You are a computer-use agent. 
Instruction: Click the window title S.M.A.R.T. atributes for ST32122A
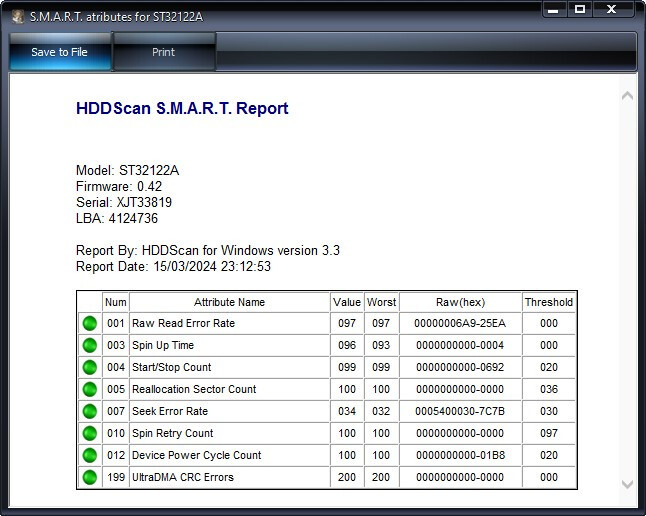click(x=116, y=17)
